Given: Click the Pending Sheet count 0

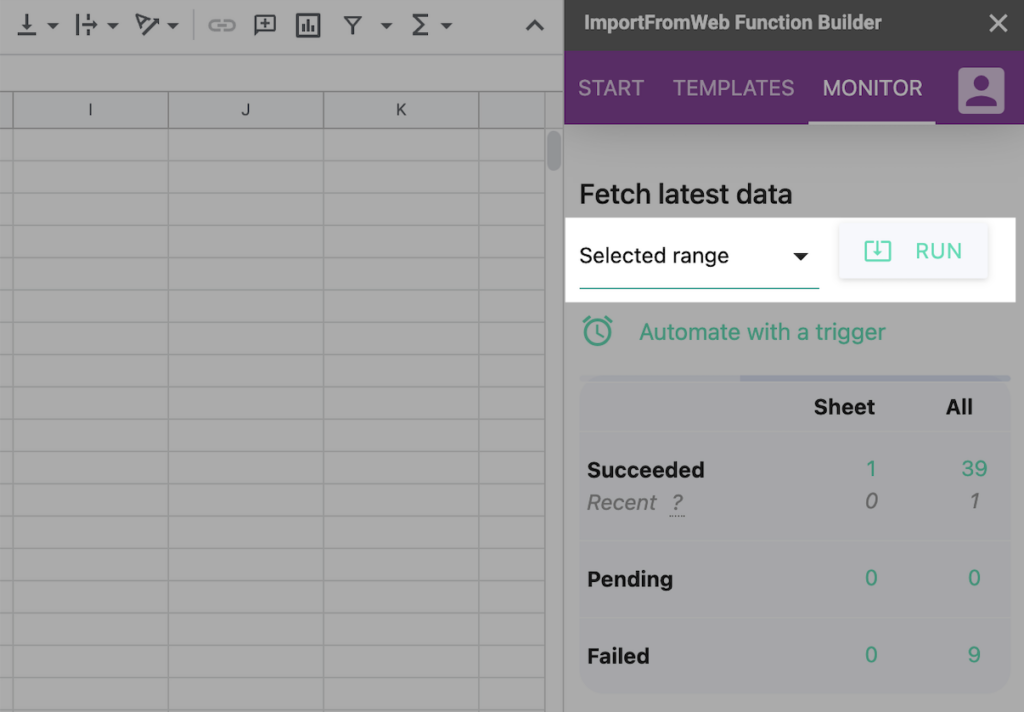Looking at the screenshot, I should 871,577.
